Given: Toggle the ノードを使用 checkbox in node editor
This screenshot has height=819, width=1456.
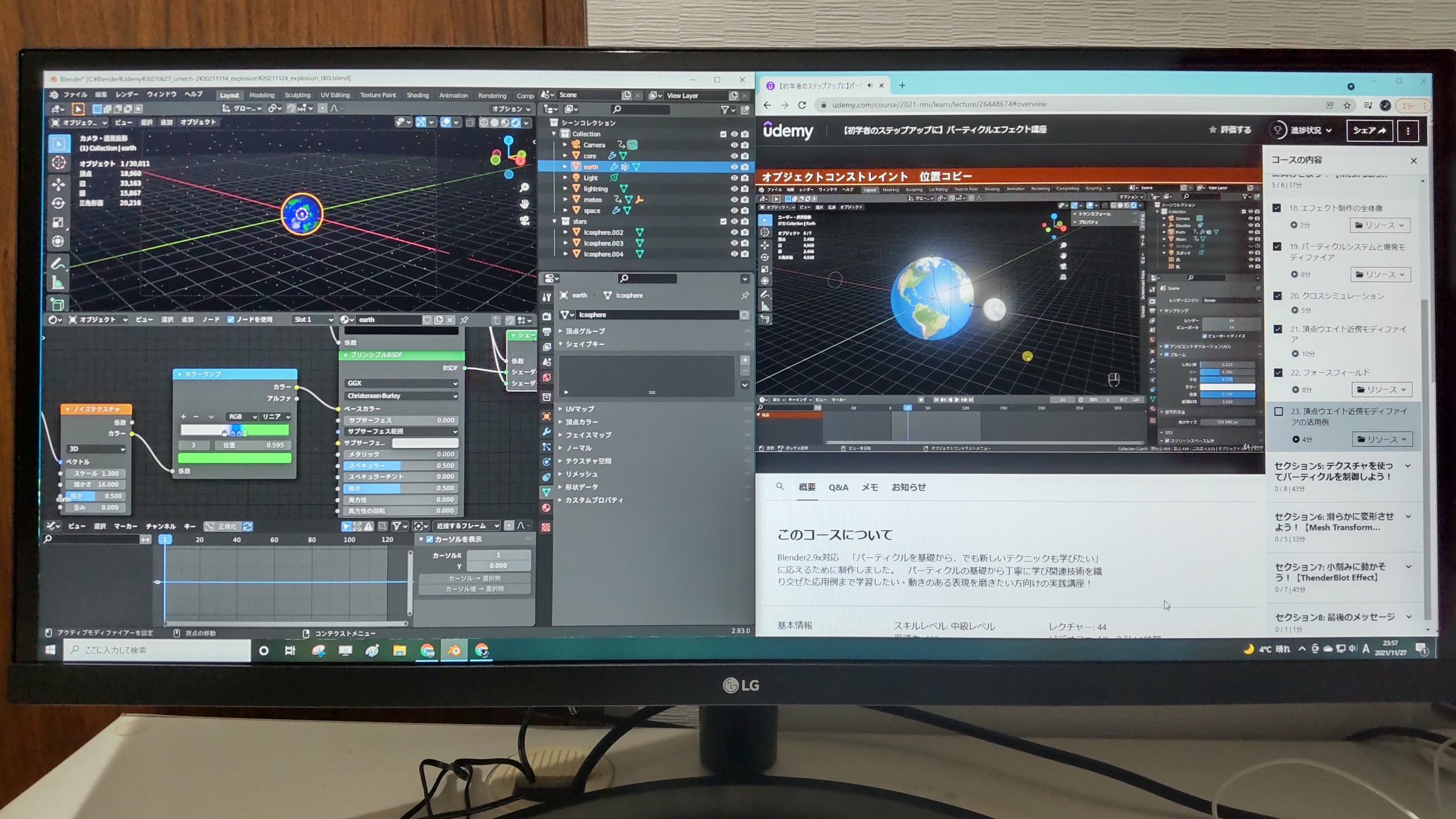Looking at the screenshot, I should click(231, 320).
